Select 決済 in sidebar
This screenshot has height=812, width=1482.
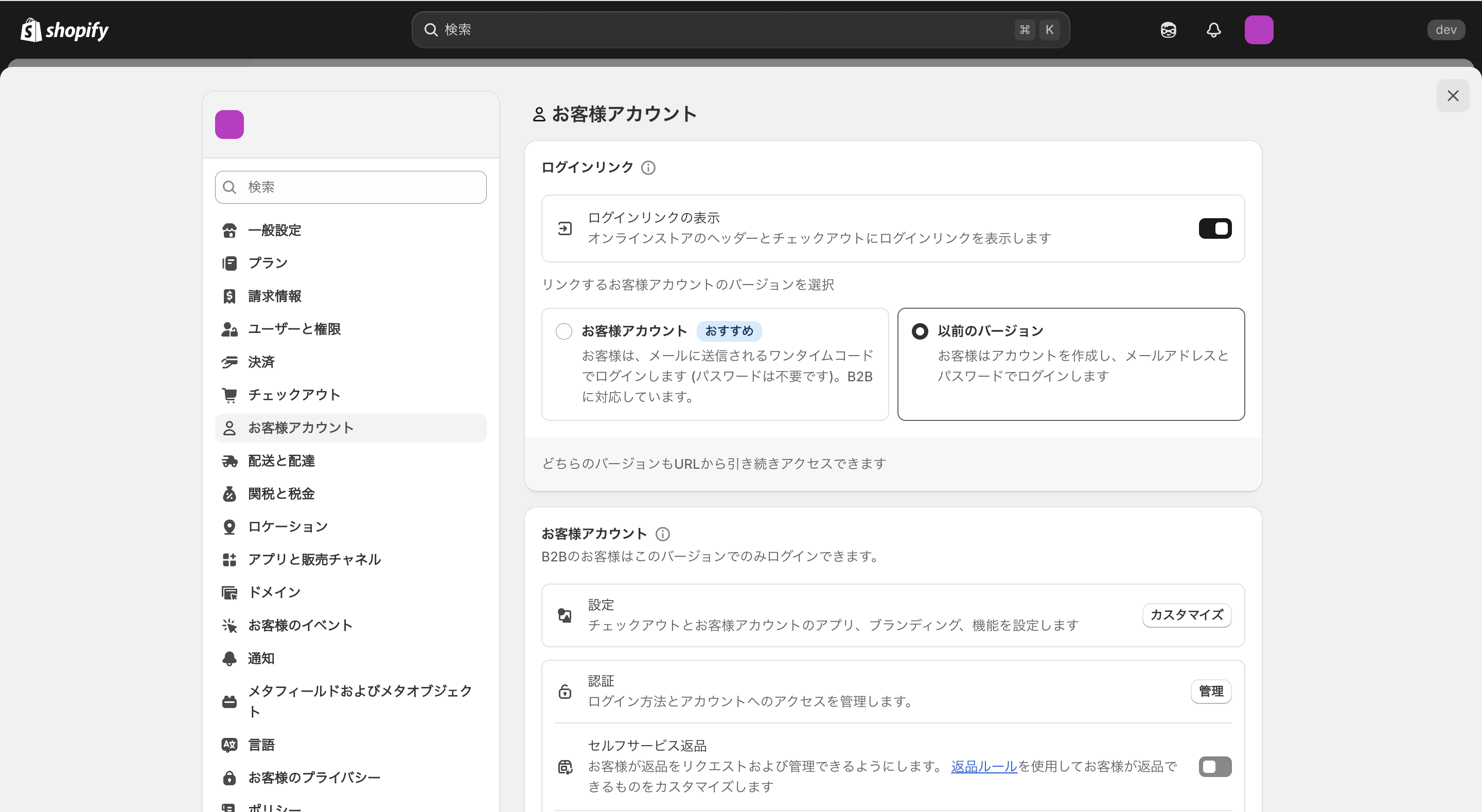click(350, 362)
